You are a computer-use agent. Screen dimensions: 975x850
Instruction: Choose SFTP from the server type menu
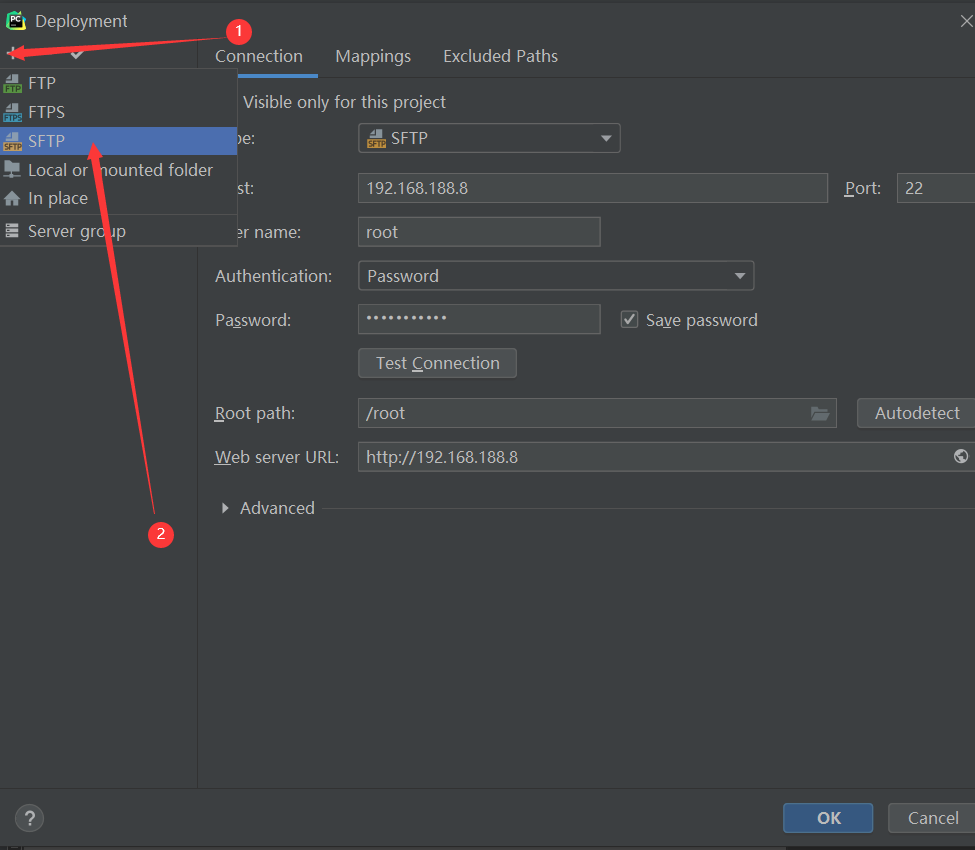pos(118,141)
